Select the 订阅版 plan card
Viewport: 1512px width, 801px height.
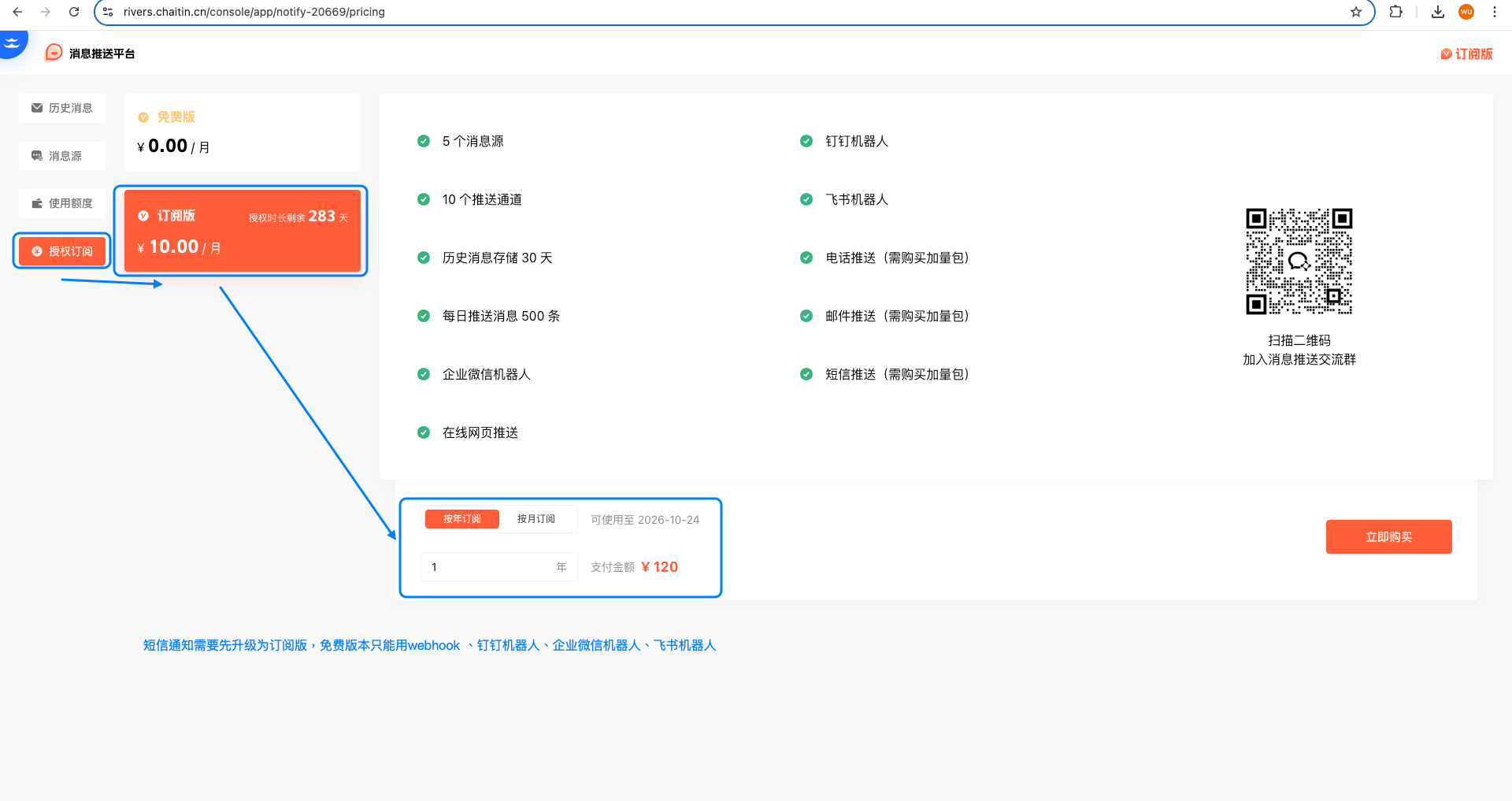pyautogui.click(x=242, y=231)
